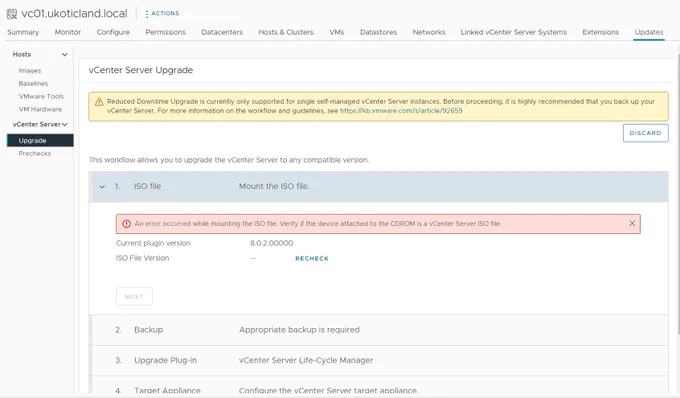Open the Datacenters tab
Screen dimensions: 680x398
coord(222,32)
